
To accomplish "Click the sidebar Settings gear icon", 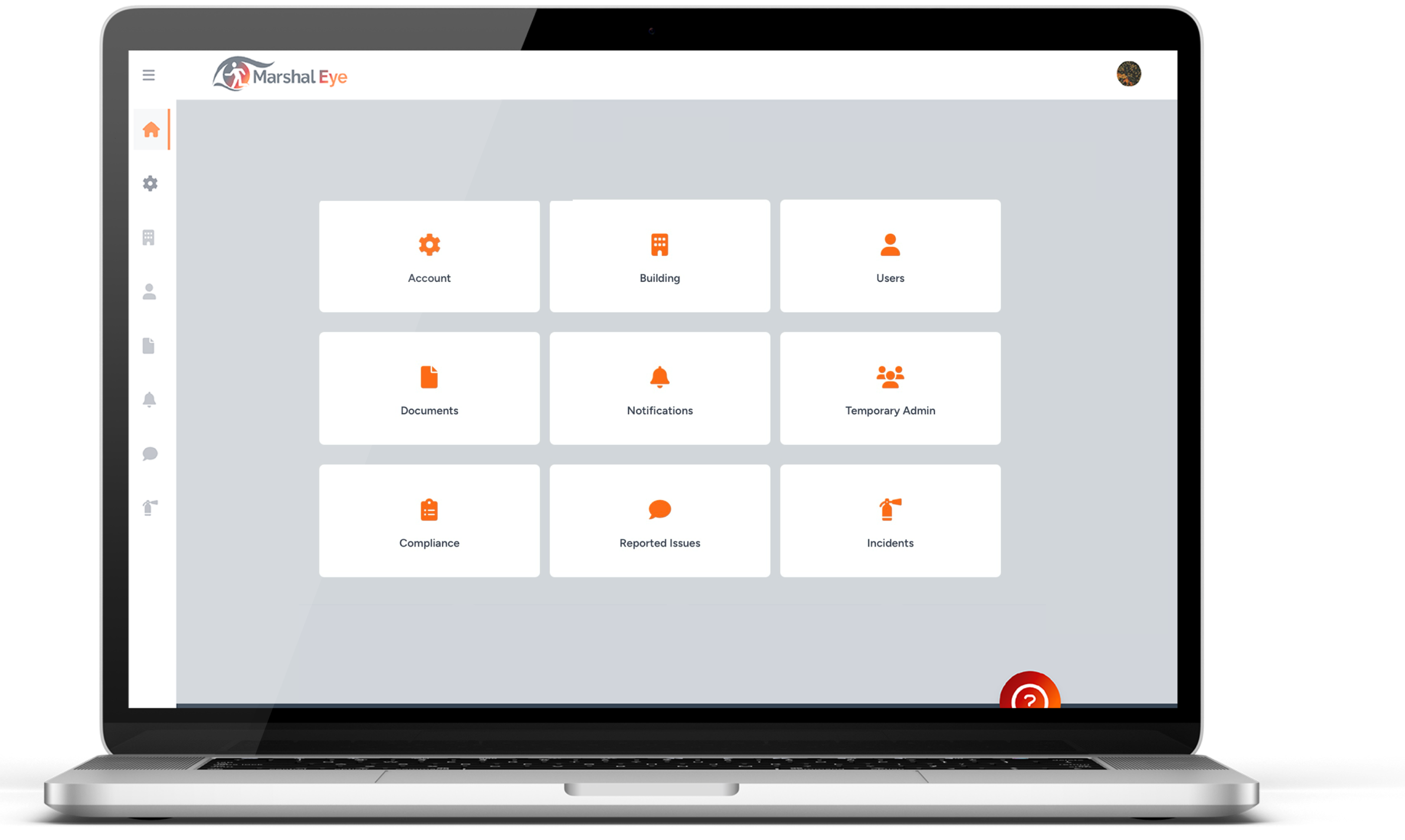I will tap(150, 183).
